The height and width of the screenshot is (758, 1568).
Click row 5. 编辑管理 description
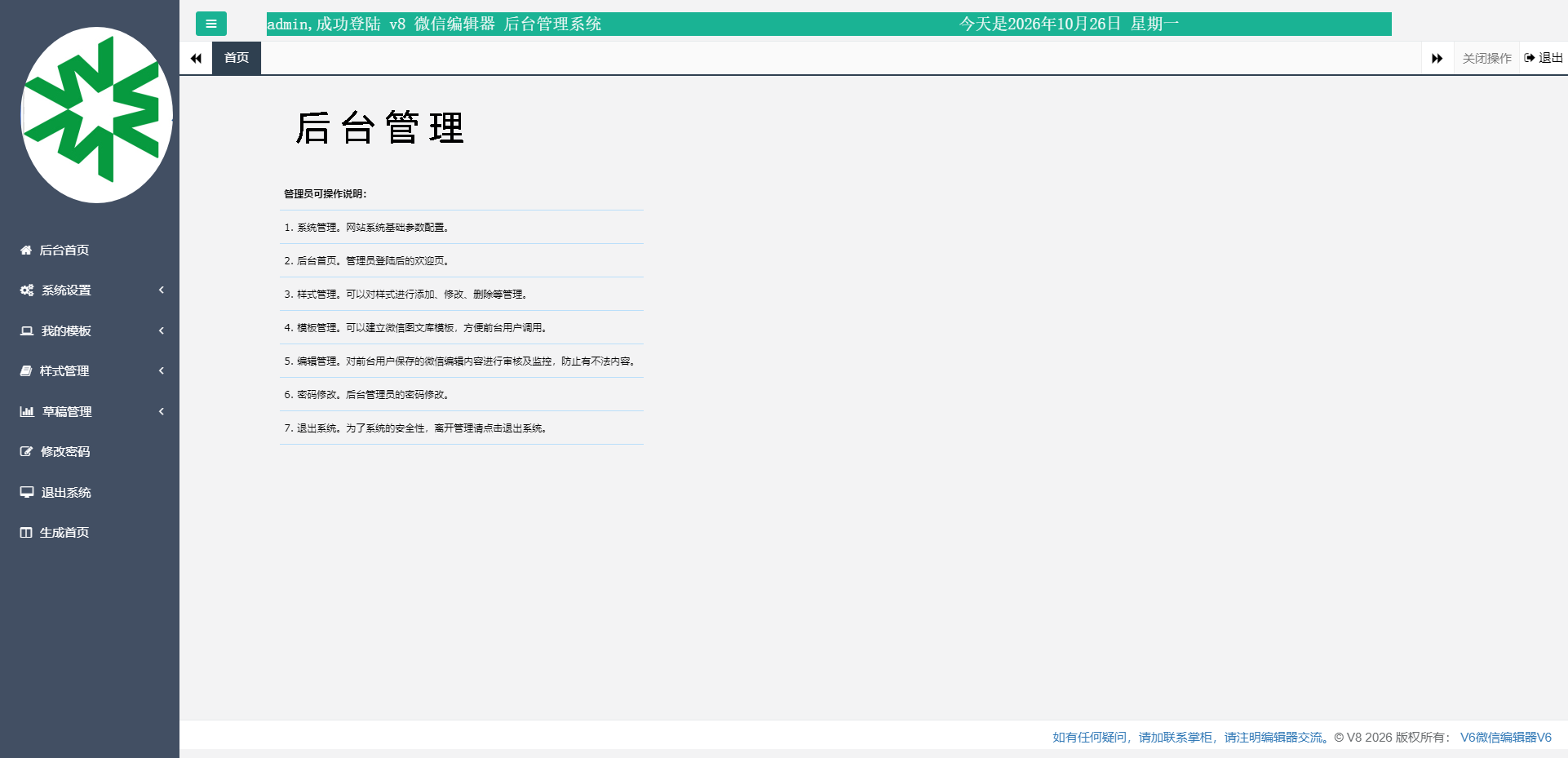click(462, 361)
